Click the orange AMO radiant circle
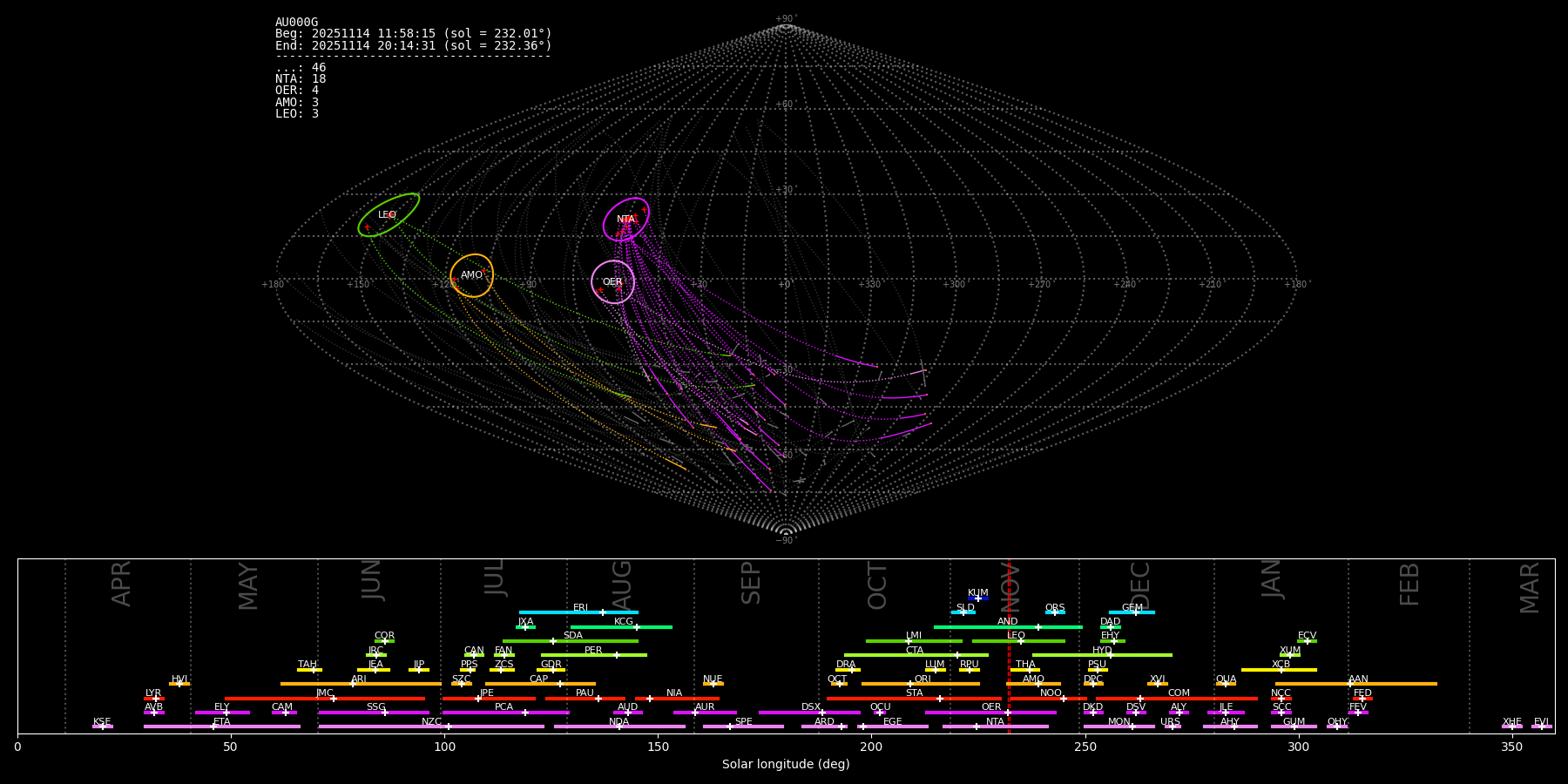Image resolution: width=1568 pixels, height=784 pixels. [x=471, y=275]
